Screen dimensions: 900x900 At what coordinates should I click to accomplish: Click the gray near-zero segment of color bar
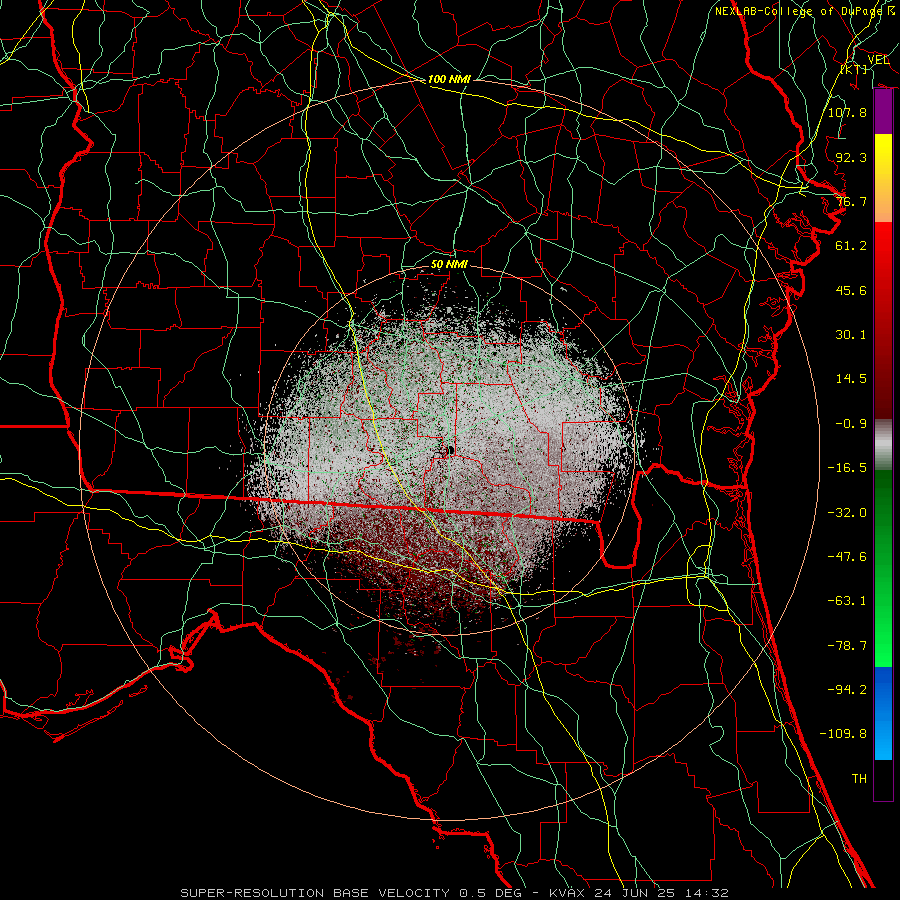pyautogui.click(x=883, y=445)
